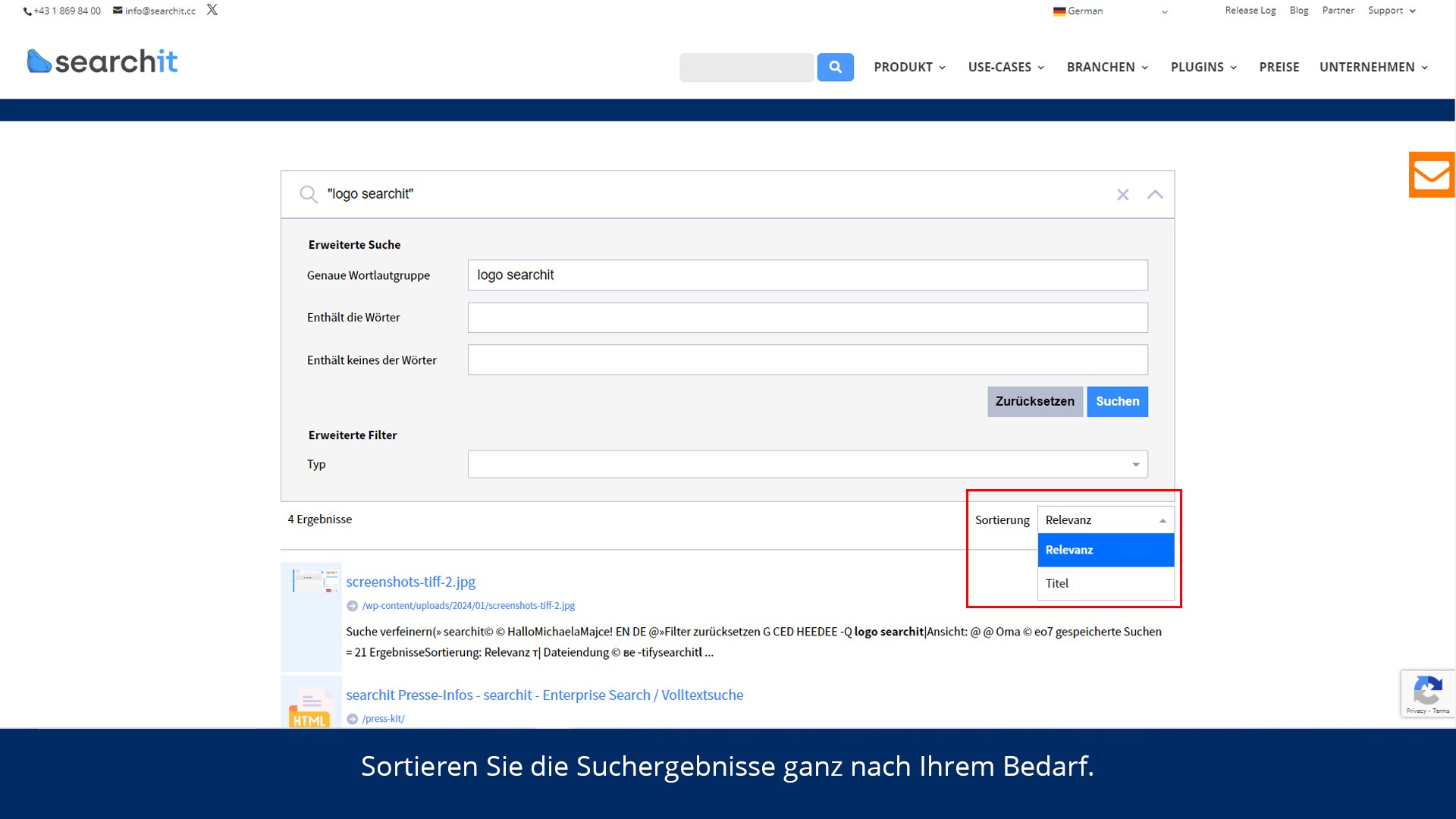Image resolution: width=1456 pixels, height=819 pixels.
Task: Toggle the Sortierung Relevanz dropdown
Action: (x=1106, y=520)
